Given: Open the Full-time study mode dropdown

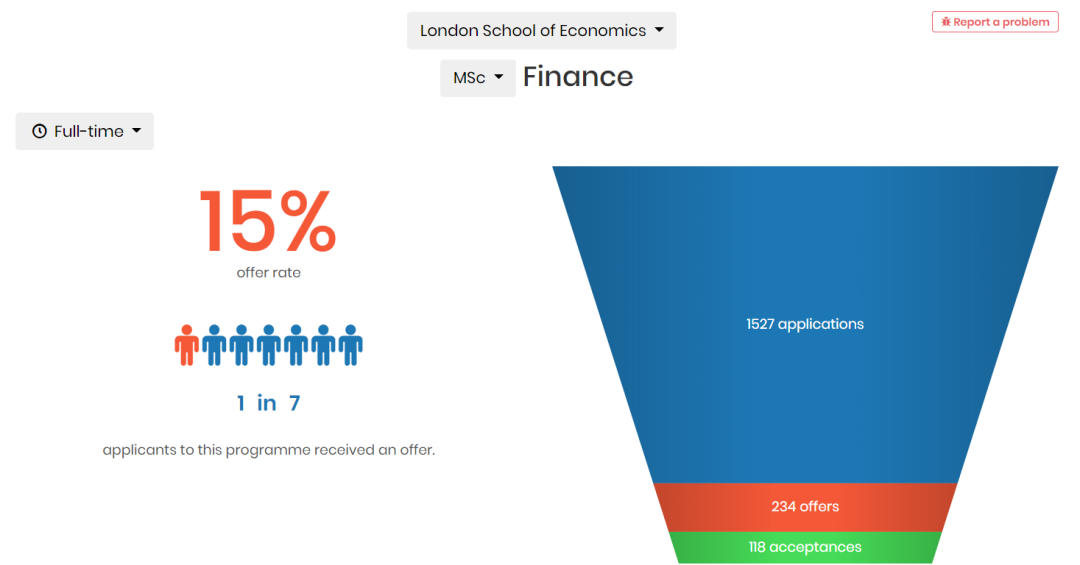Looking at the screenshot, I should 85,131.
